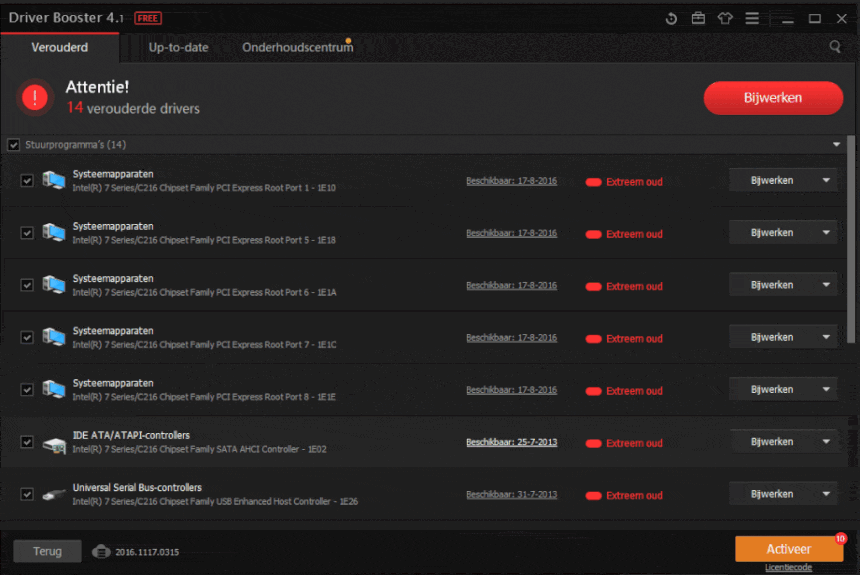Open Beschikbaar 17-8-2016 link for Root Port 1
The width and height of the screenshot is (860, 575).
(512, 181)
